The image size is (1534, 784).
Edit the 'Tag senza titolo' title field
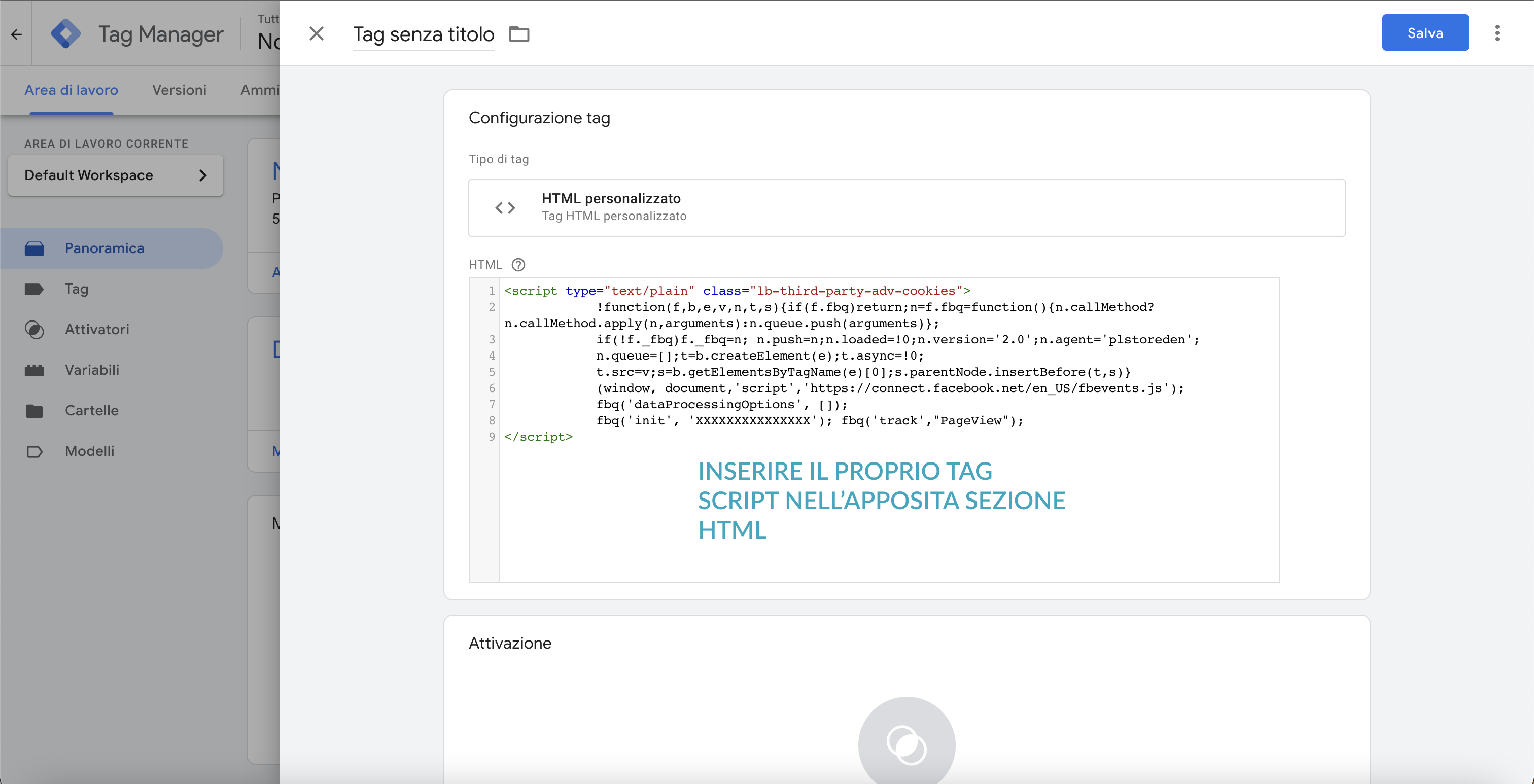(424, 34)
